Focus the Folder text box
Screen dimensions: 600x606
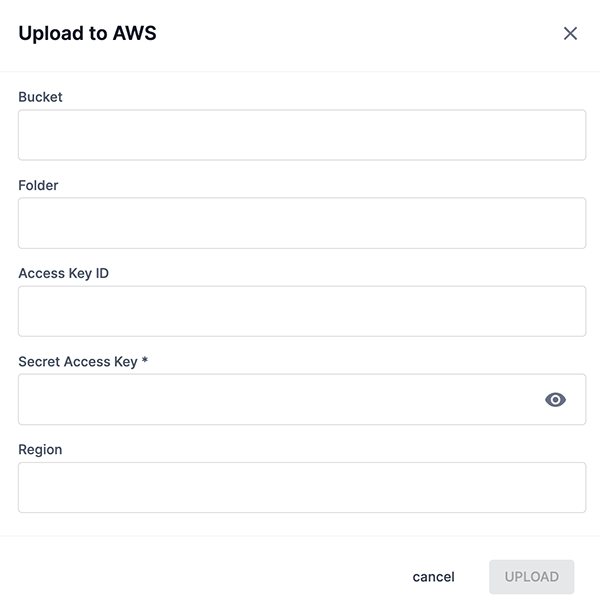[301, 223]
